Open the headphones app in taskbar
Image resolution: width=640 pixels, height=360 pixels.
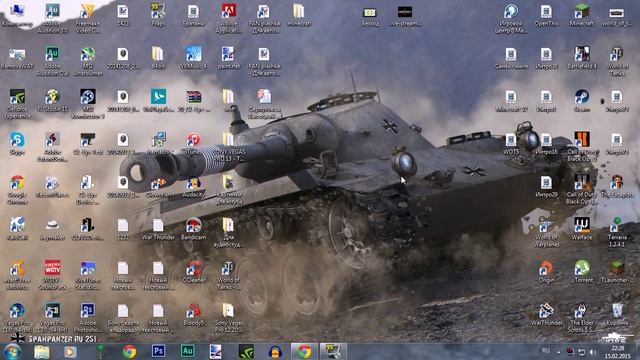point(276,351)
